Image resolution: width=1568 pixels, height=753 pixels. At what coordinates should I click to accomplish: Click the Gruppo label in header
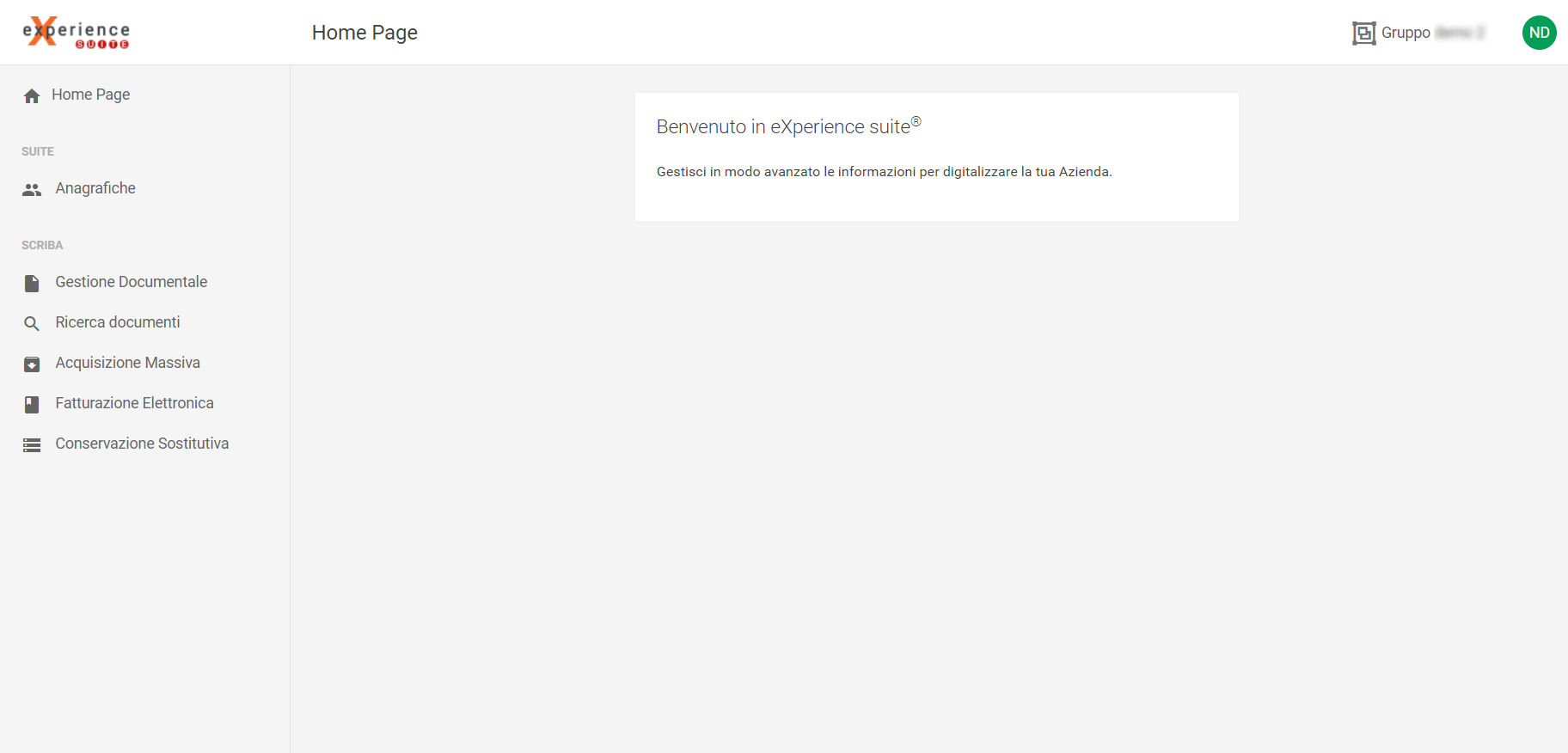coord(1406,33)
